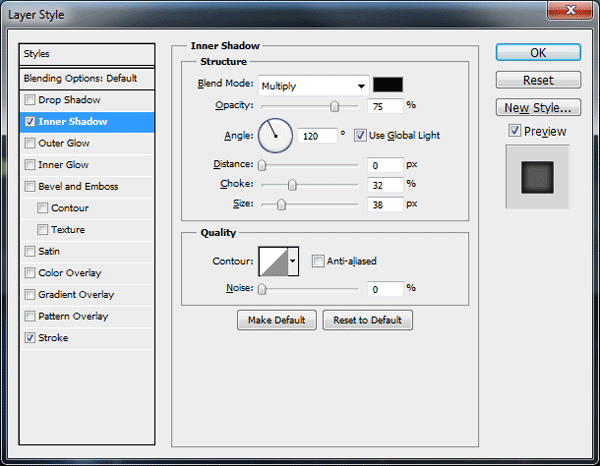Click the Choke value field
Screen dimensions: 600x466
click(385, 185)
